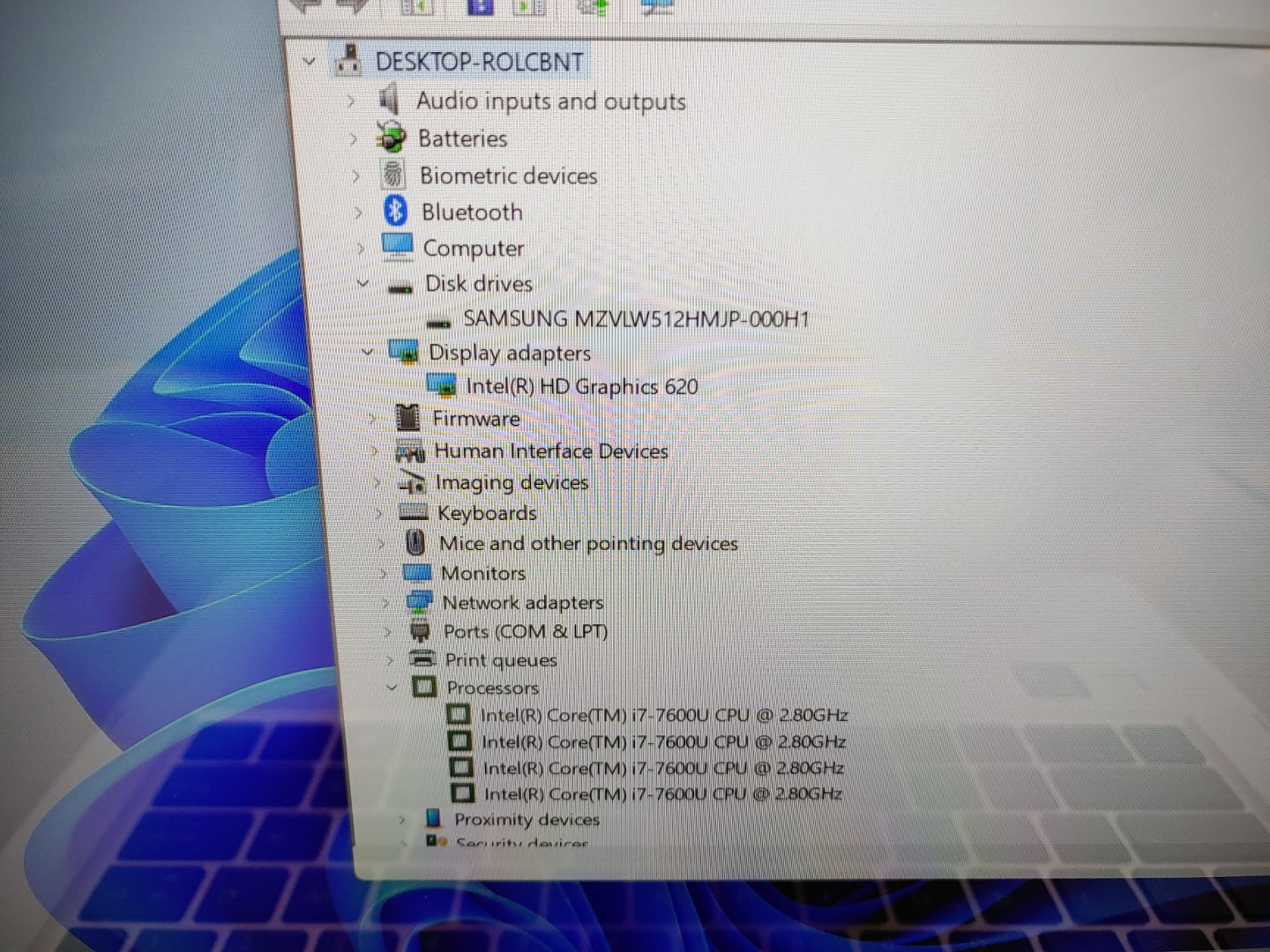The image size is (1270, 952).
Task: Collapse the Processors category
Action: pos(392,687)
